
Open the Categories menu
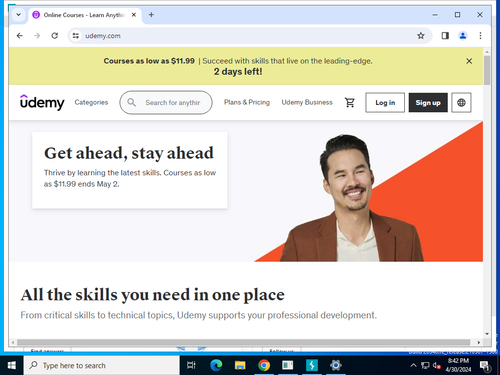pyautogui.click(x=91, y=102)
